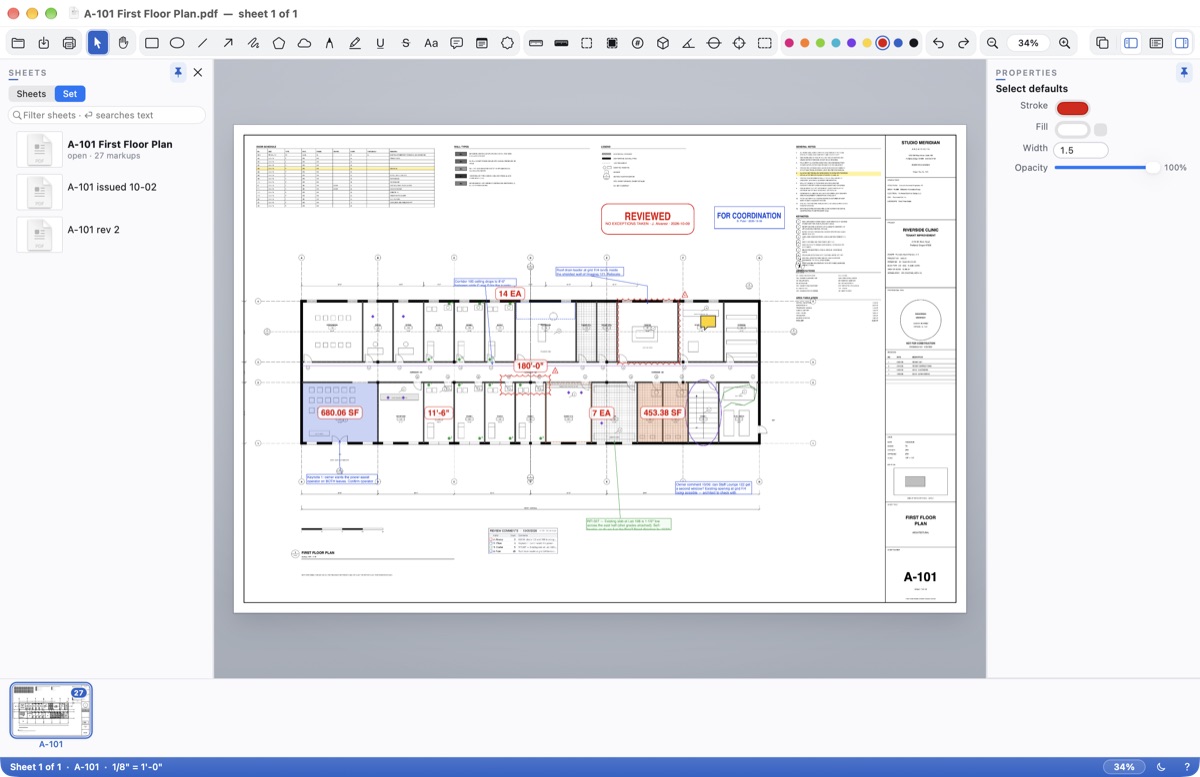Click the Fill color swatch in Properties
Screen dimensions: 1200x777
(1072, 129)
